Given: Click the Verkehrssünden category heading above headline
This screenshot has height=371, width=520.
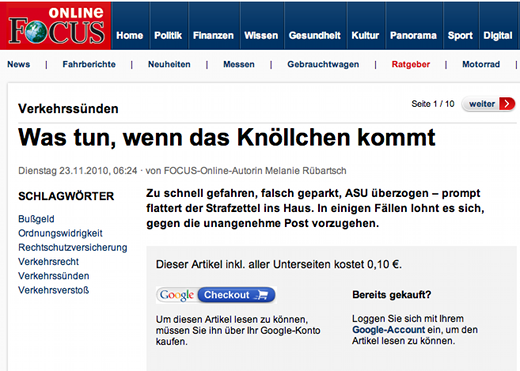Looking at the screenshot, I should [68, 109].
